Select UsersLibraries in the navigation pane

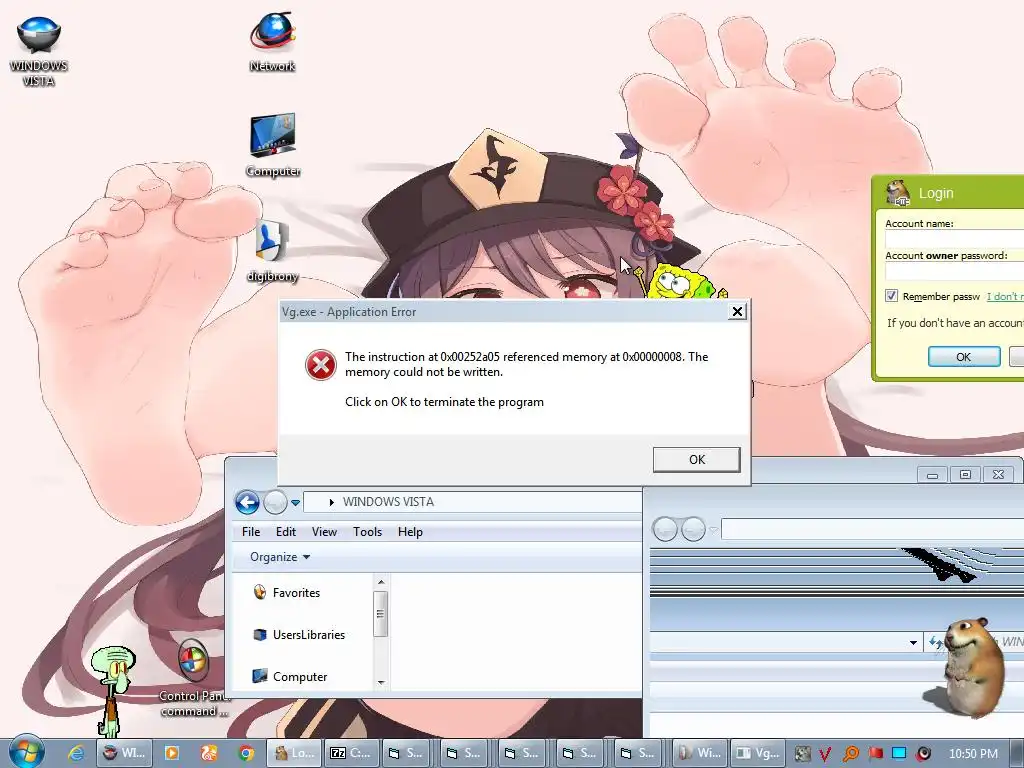point(299,635)
